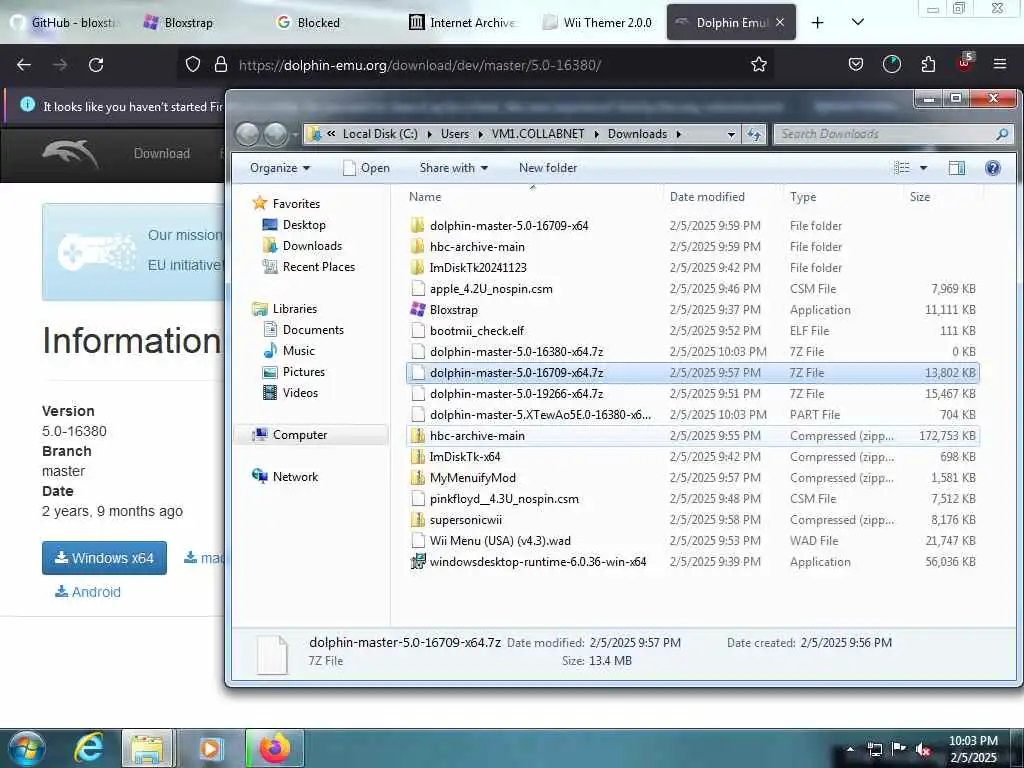Bookmark this page with the star icon
This screenshot has width=1024, height=768.
pos(758,65)
